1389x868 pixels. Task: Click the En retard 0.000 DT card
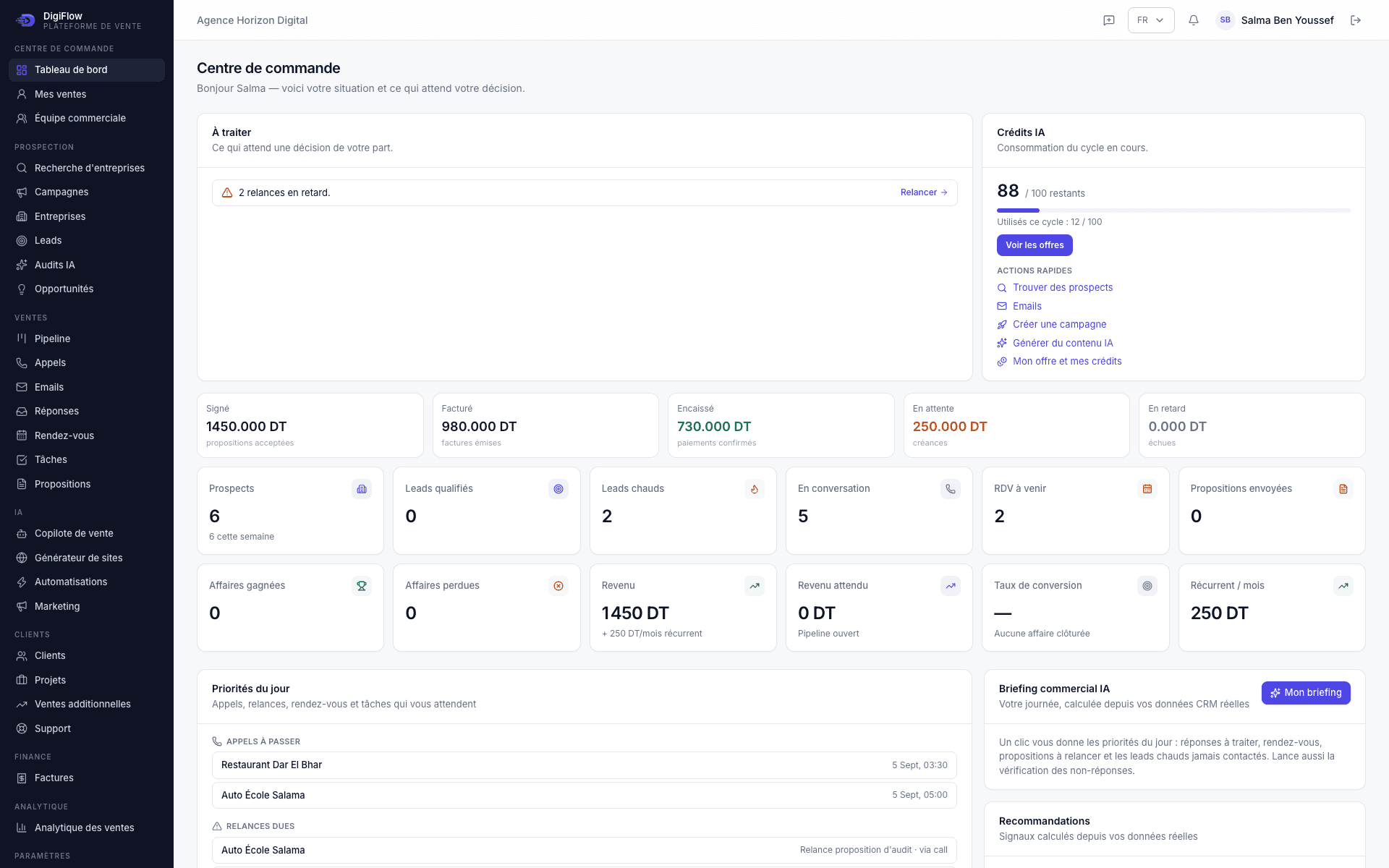point(1252,425)
